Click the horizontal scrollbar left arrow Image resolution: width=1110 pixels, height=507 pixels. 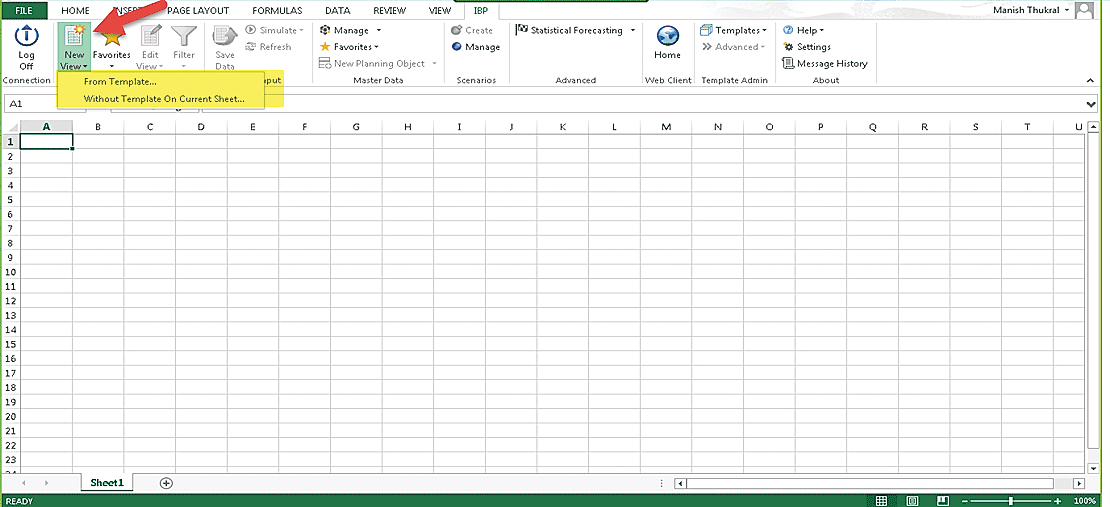pos(680,484)
